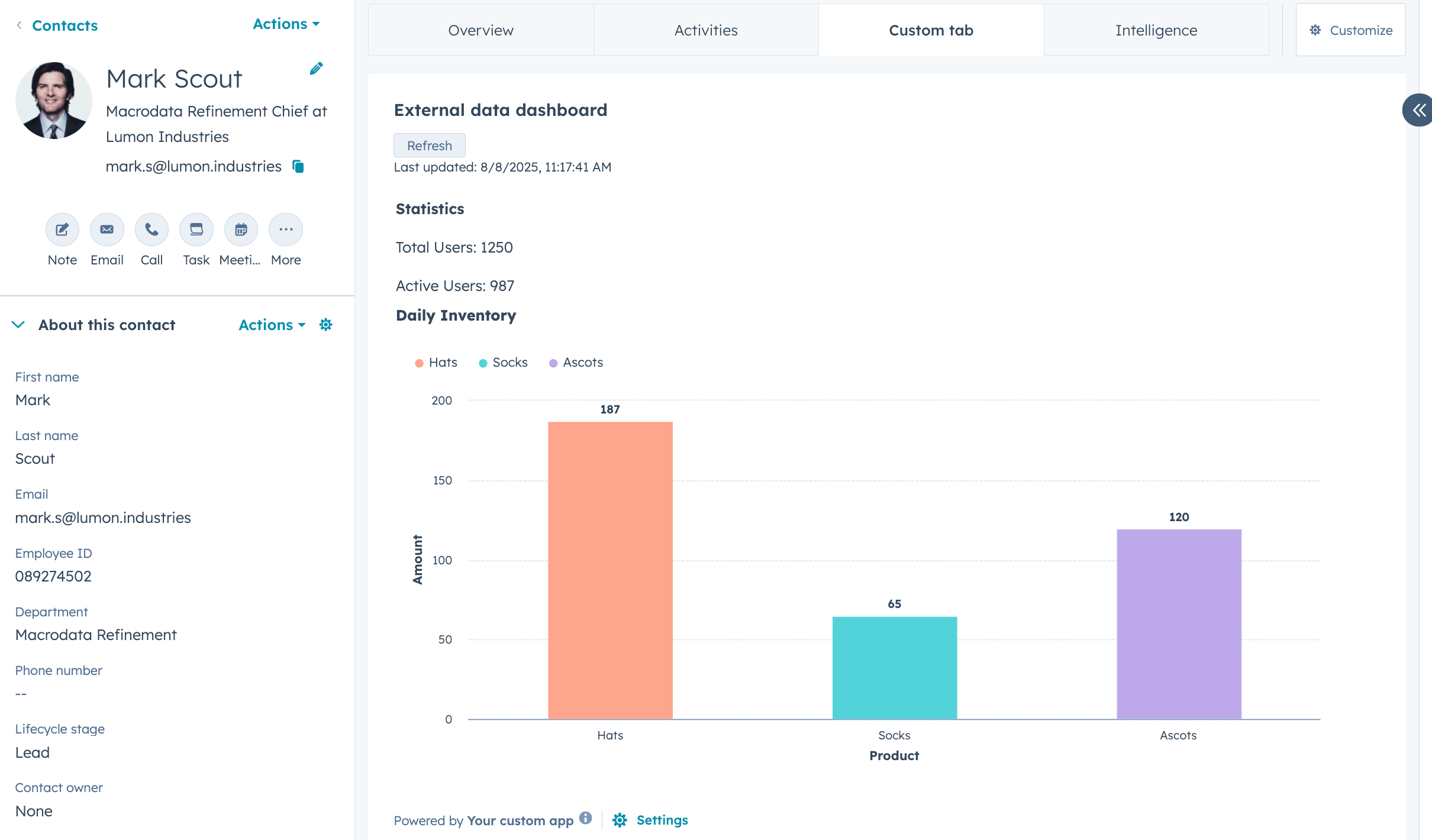Copy the email address via copy icon

(298, 167)
